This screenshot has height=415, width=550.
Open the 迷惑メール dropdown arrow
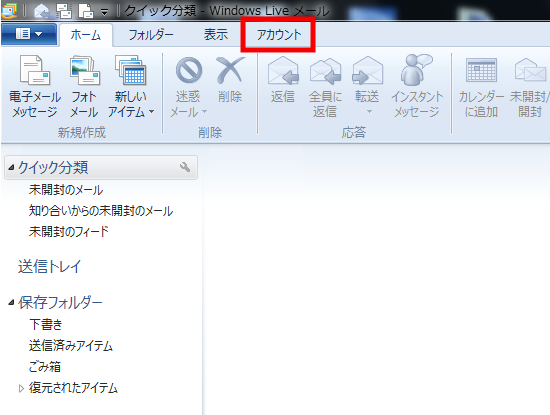205,112
